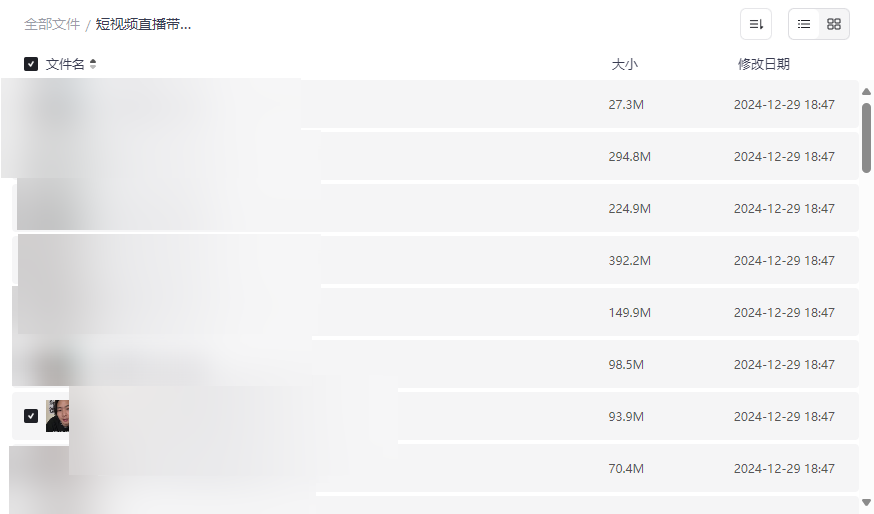Viewport: 874px width, 514px height.
Task: Select the file row sized 70.4M
Action: pos(500,468)
